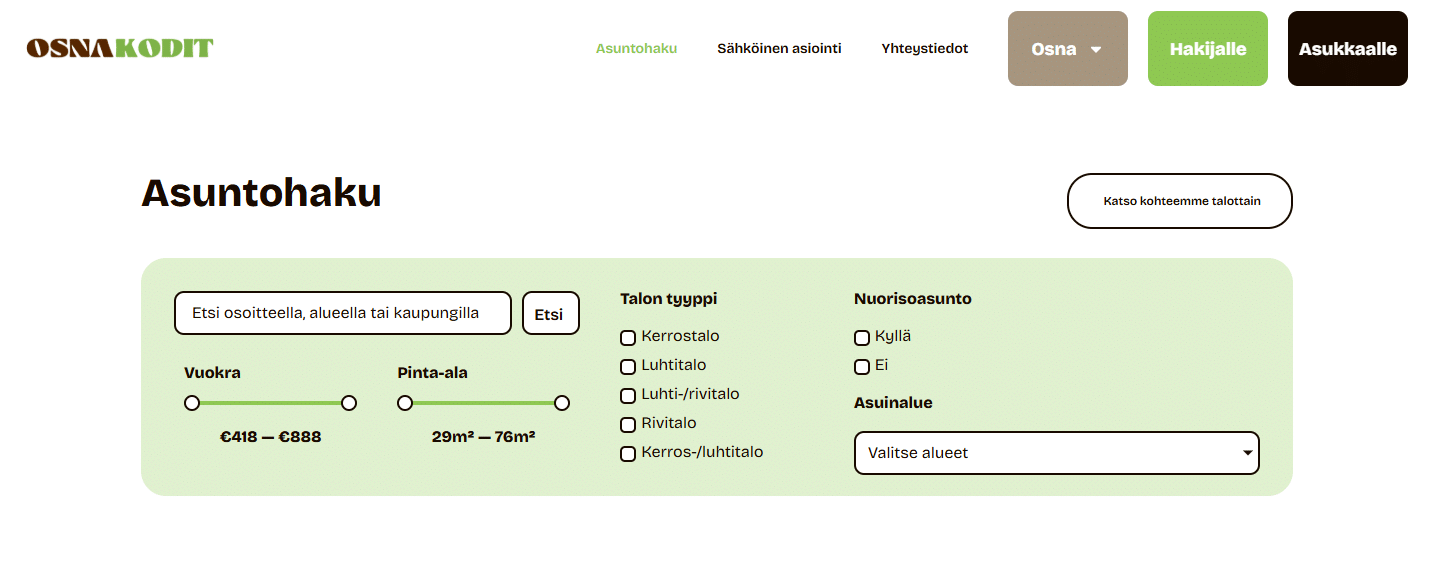This screenshot has height=569, width=1434.
Task: Enable the Luhtitalo checkbox
Action: (x=628, y=367)
